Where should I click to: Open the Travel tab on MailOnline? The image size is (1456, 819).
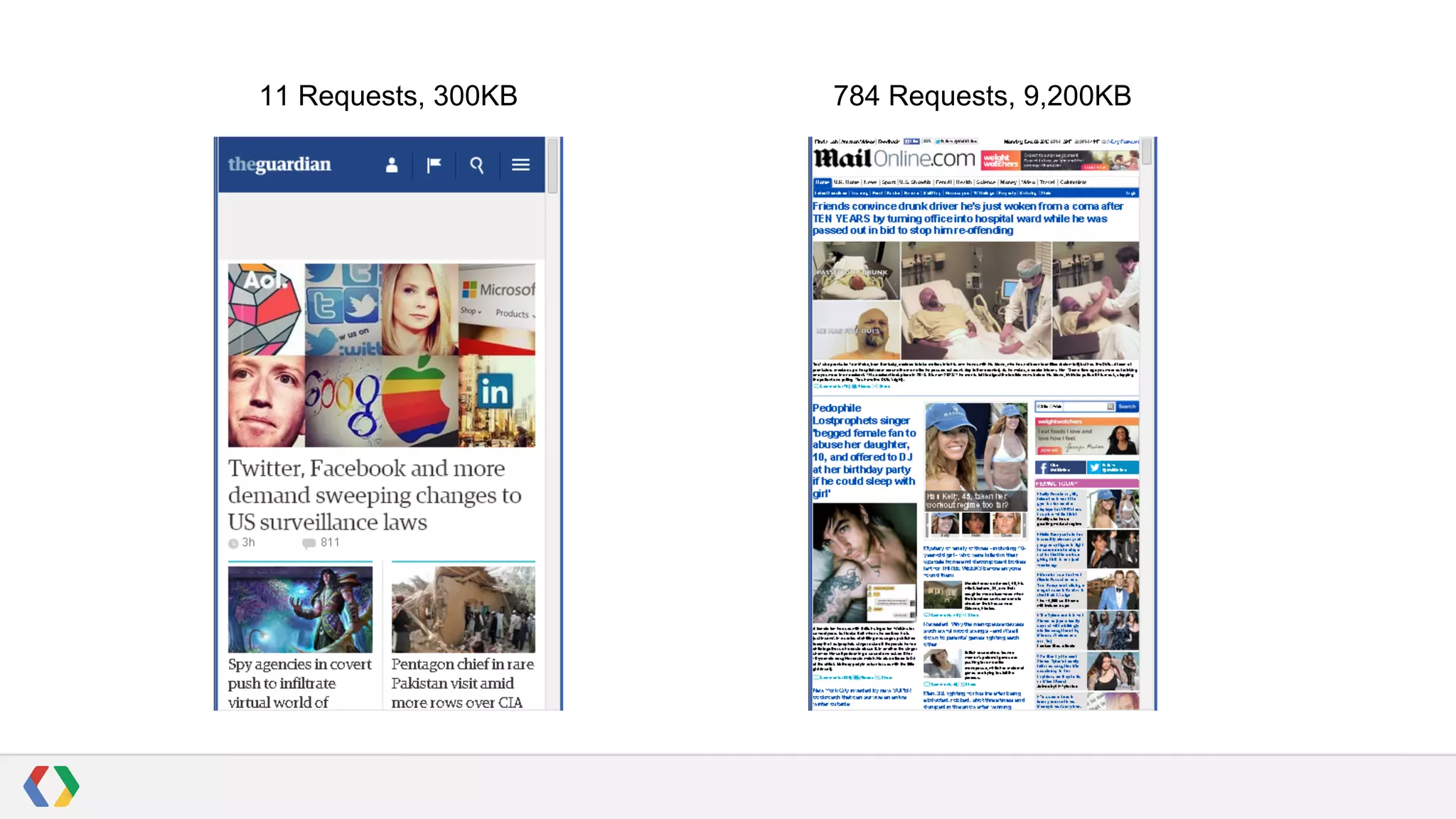click(1047, 182)
